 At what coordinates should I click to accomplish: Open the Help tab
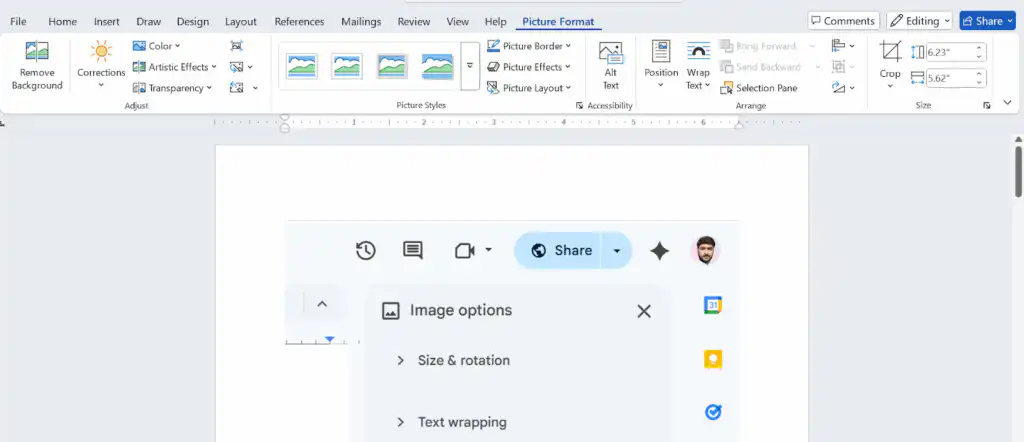pos(496,22)
